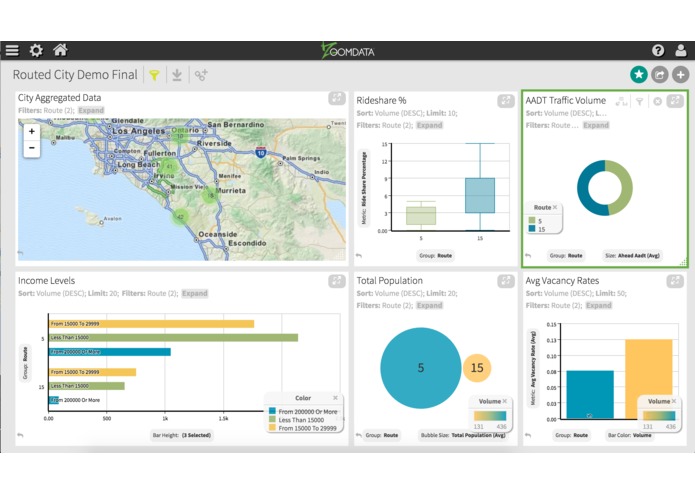This screenshot has height=494, width=695.
Task: Open the dashboard filter funnel icon
Action: (154, 75)
